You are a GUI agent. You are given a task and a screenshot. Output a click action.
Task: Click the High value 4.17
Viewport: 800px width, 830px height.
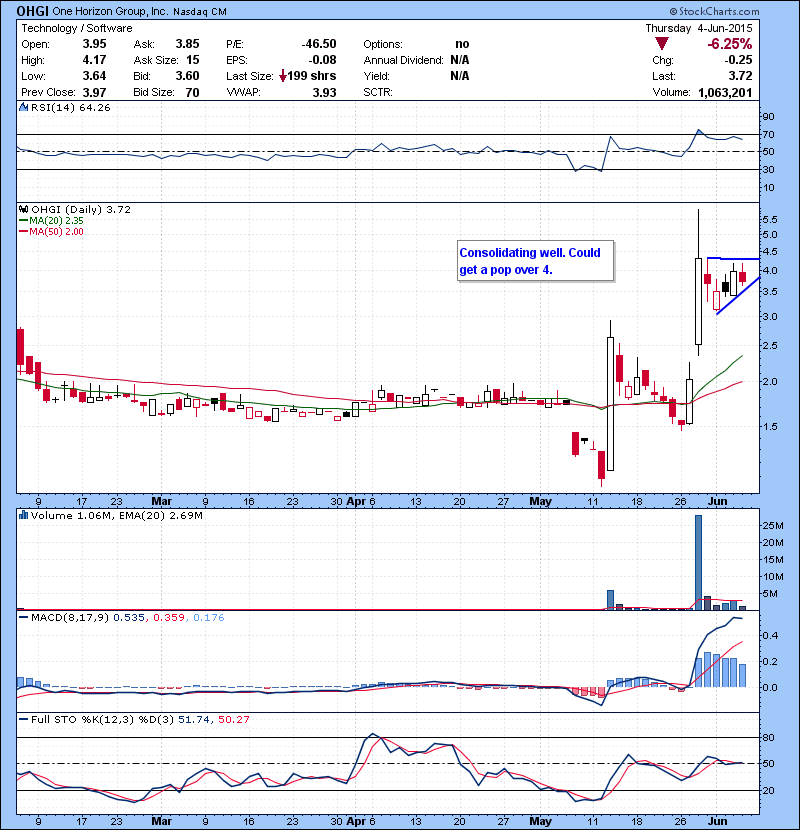tap(94, 60)
